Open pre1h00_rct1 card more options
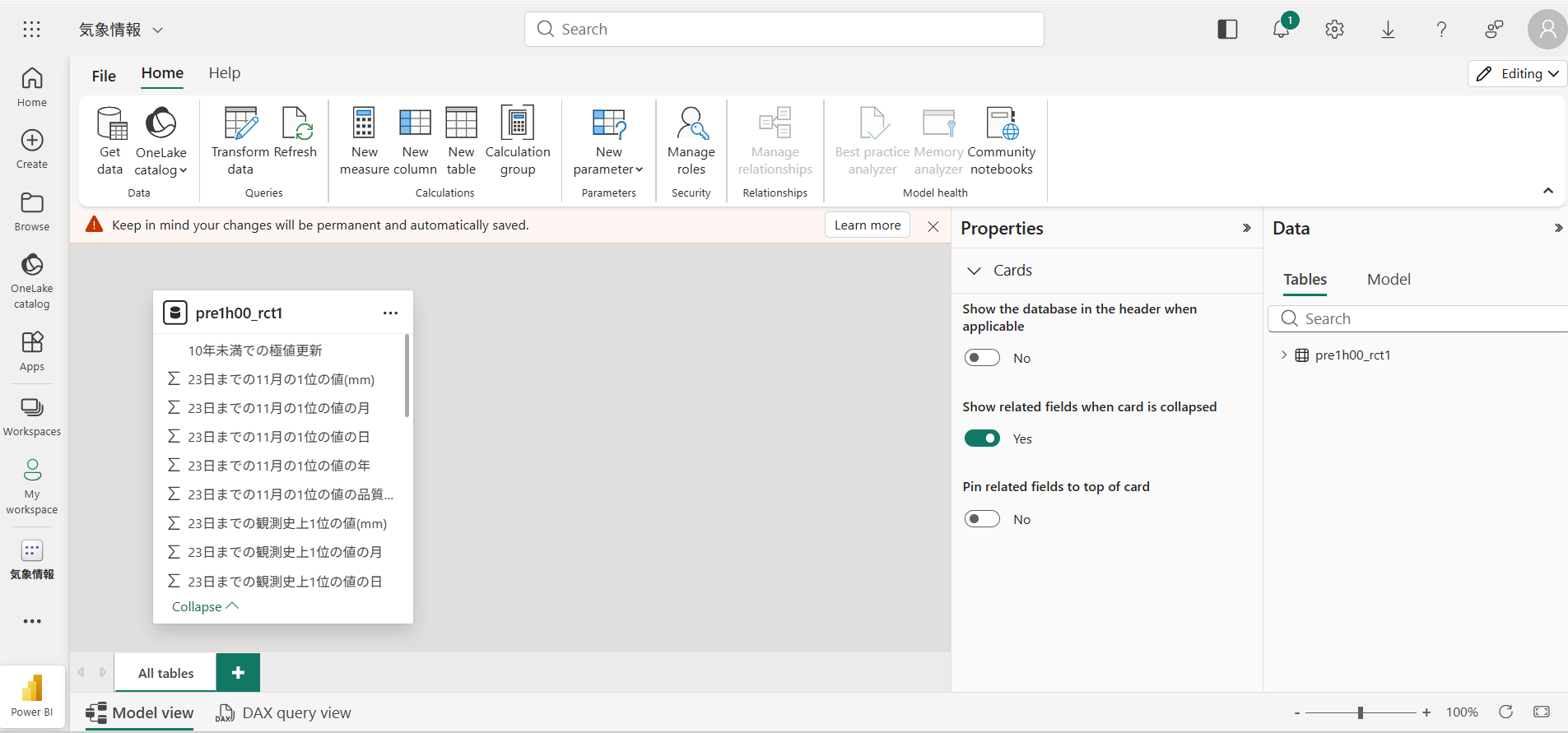Screen dimensions: 1568x733 pos(390,313)
